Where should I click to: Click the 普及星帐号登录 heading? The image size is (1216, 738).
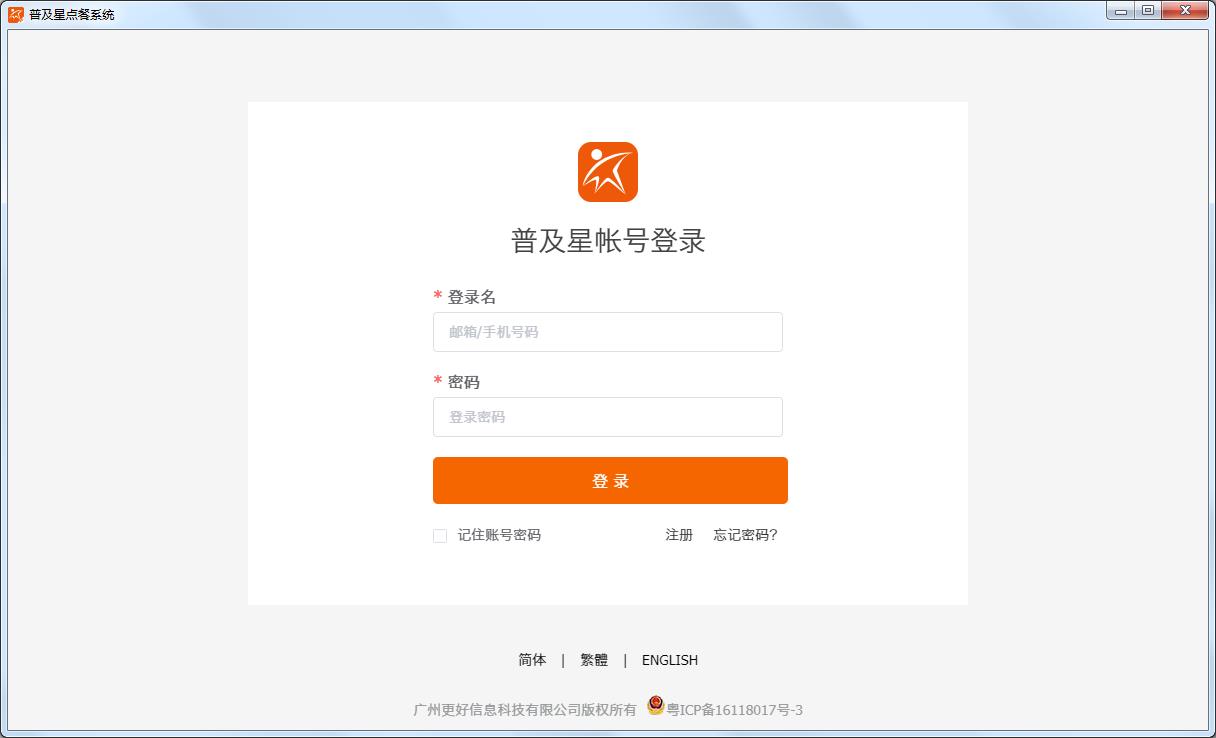[x=608, y=241]
